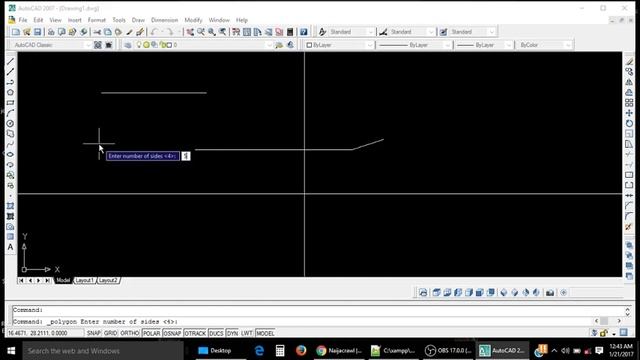Click the Redo arrow icon
This screenshot has width=640, height=360.
click(x=169, y=32)
